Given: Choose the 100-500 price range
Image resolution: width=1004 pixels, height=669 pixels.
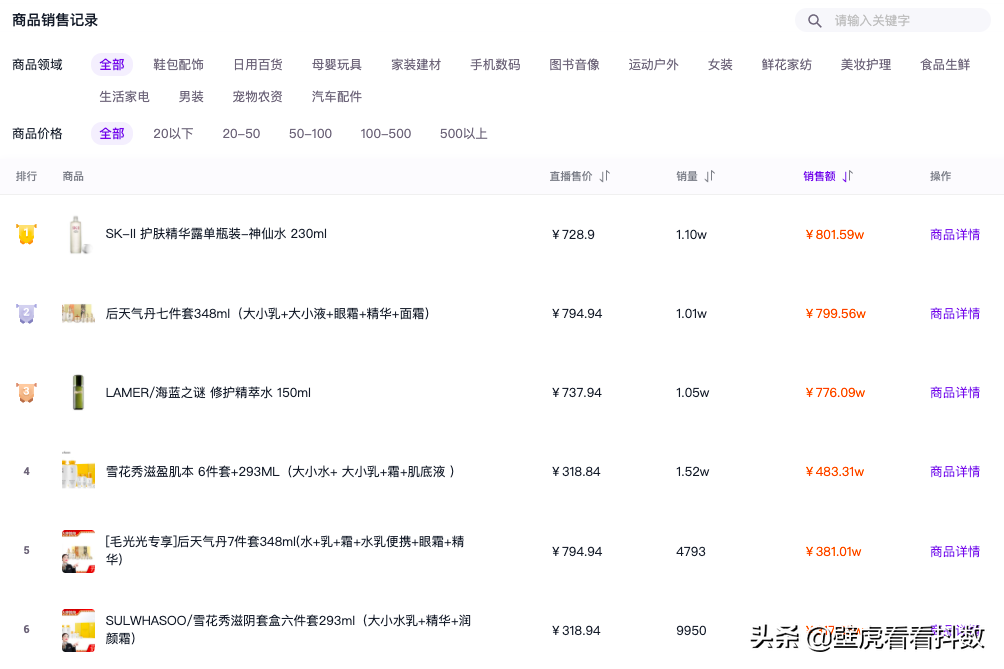Looking at the screenshot, I should coord(385,133).
